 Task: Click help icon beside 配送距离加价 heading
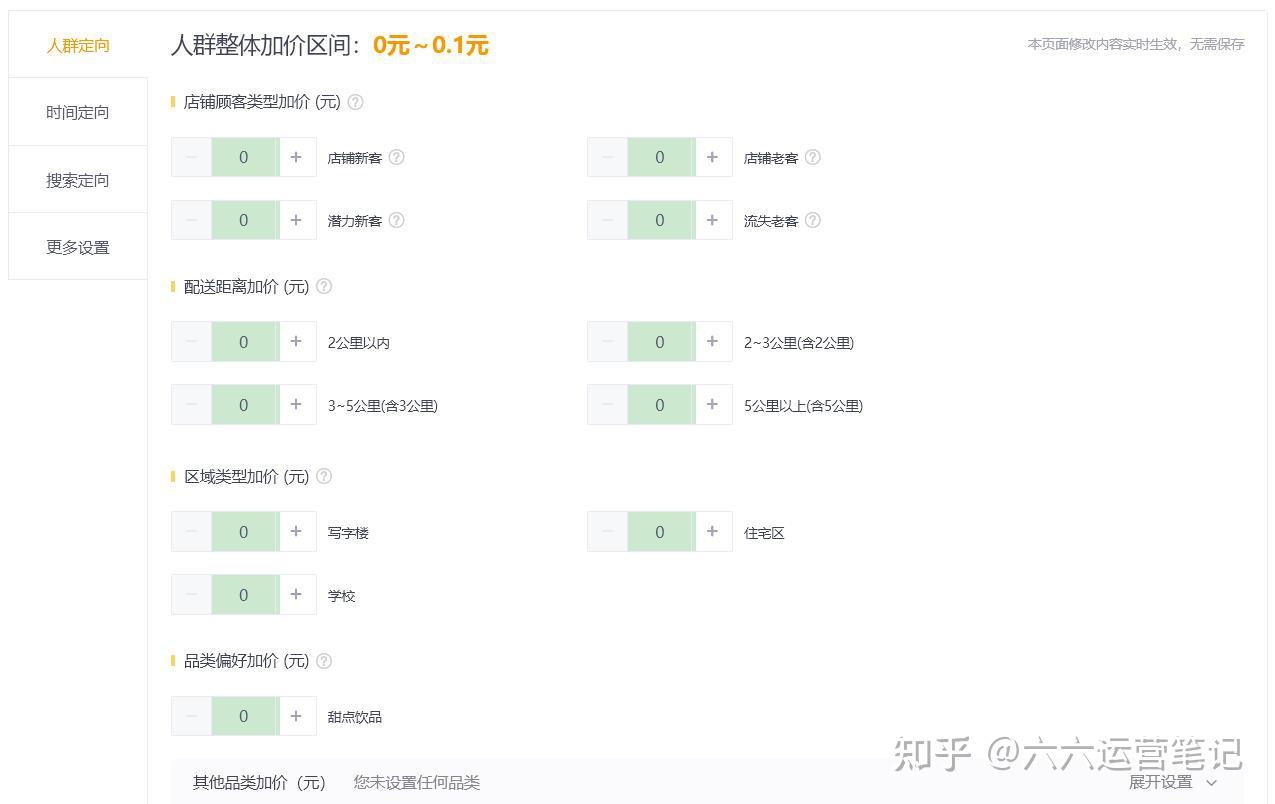pyautogui.click(x=324, y=286)
